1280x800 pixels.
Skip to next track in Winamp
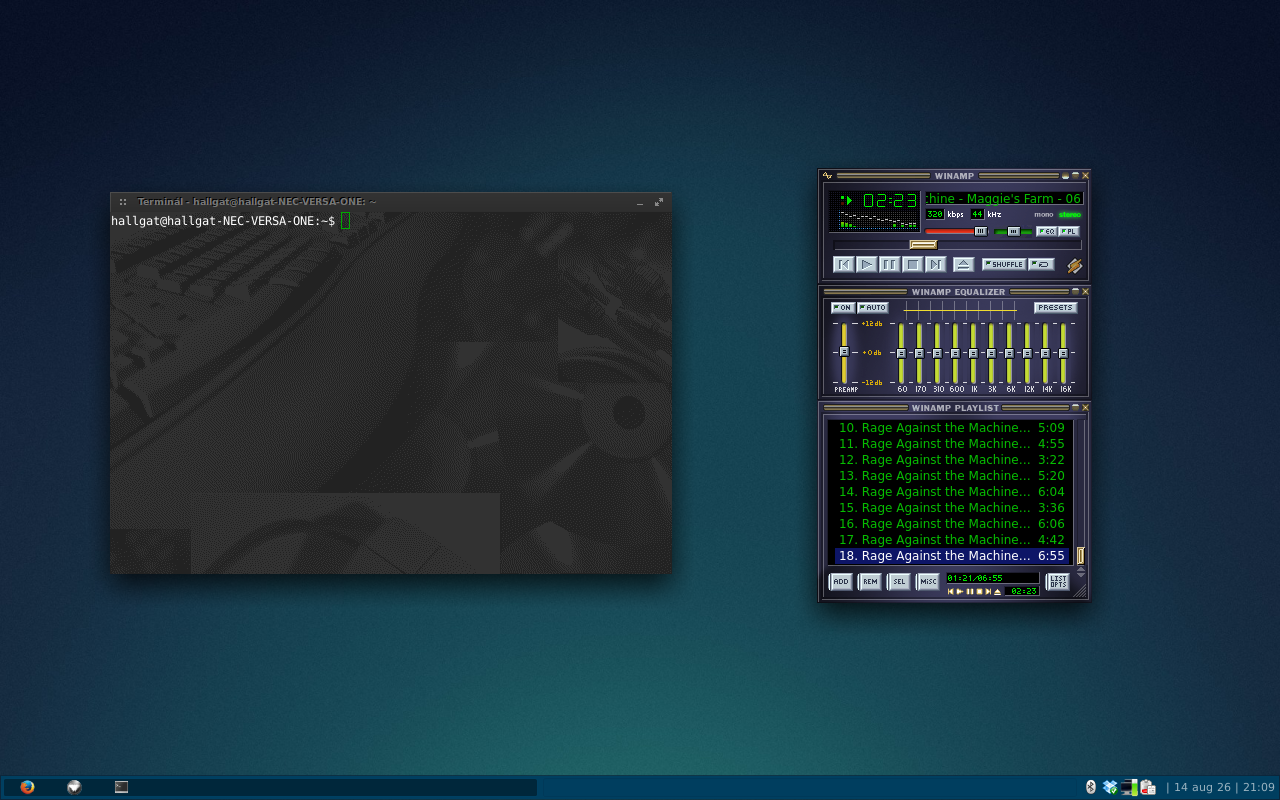[x=935, y=264]
